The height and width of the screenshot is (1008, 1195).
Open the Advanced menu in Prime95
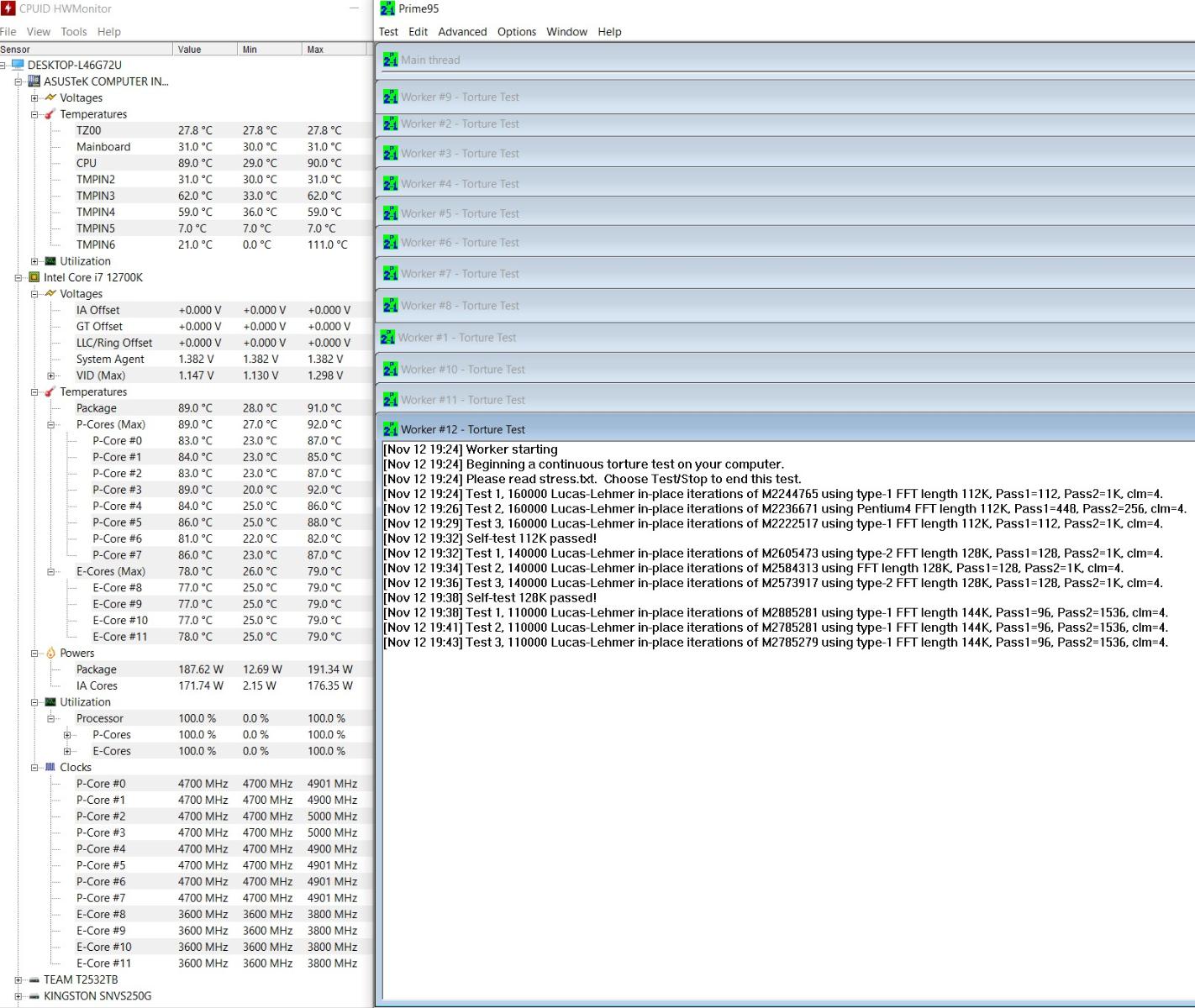[x=462, y=32]
